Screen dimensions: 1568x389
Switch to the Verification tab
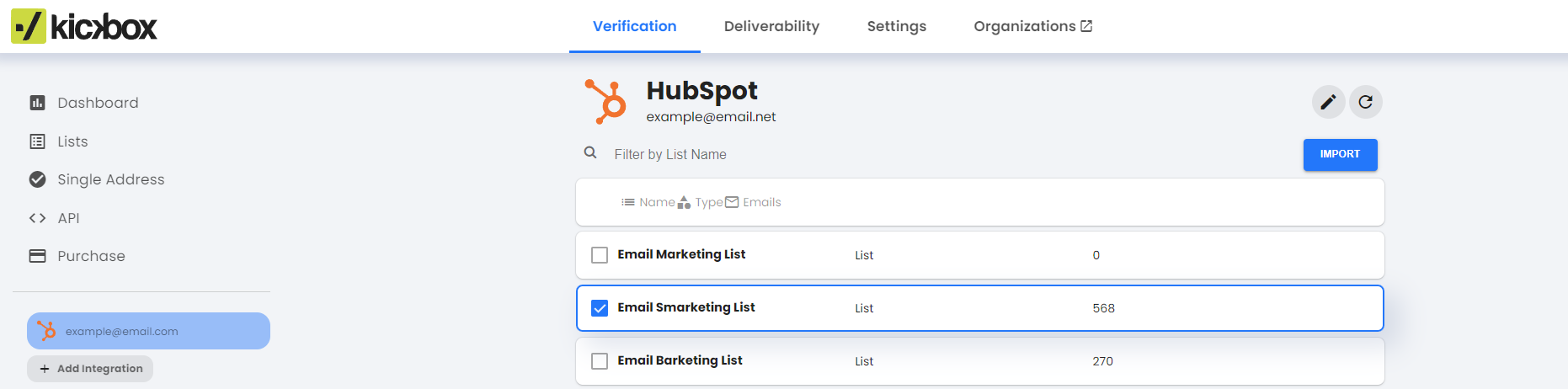(x=635, y=26)
